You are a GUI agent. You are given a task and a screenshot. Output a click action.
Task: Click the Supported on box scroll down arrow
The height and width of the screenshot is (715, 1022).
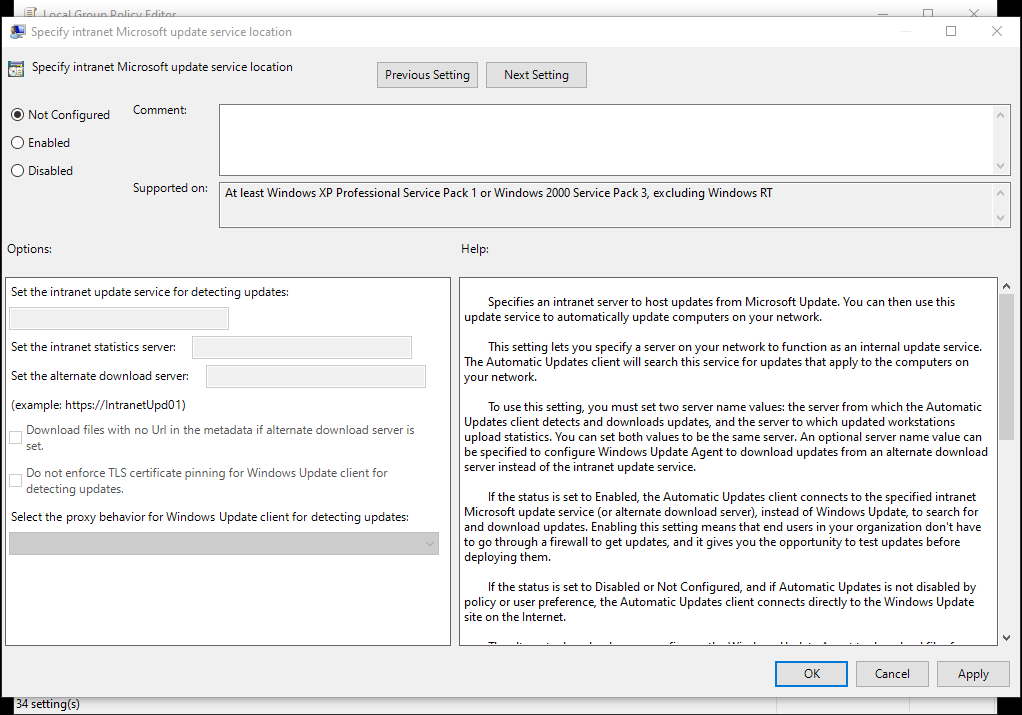pyautogui.click(x=1000, y=218)
